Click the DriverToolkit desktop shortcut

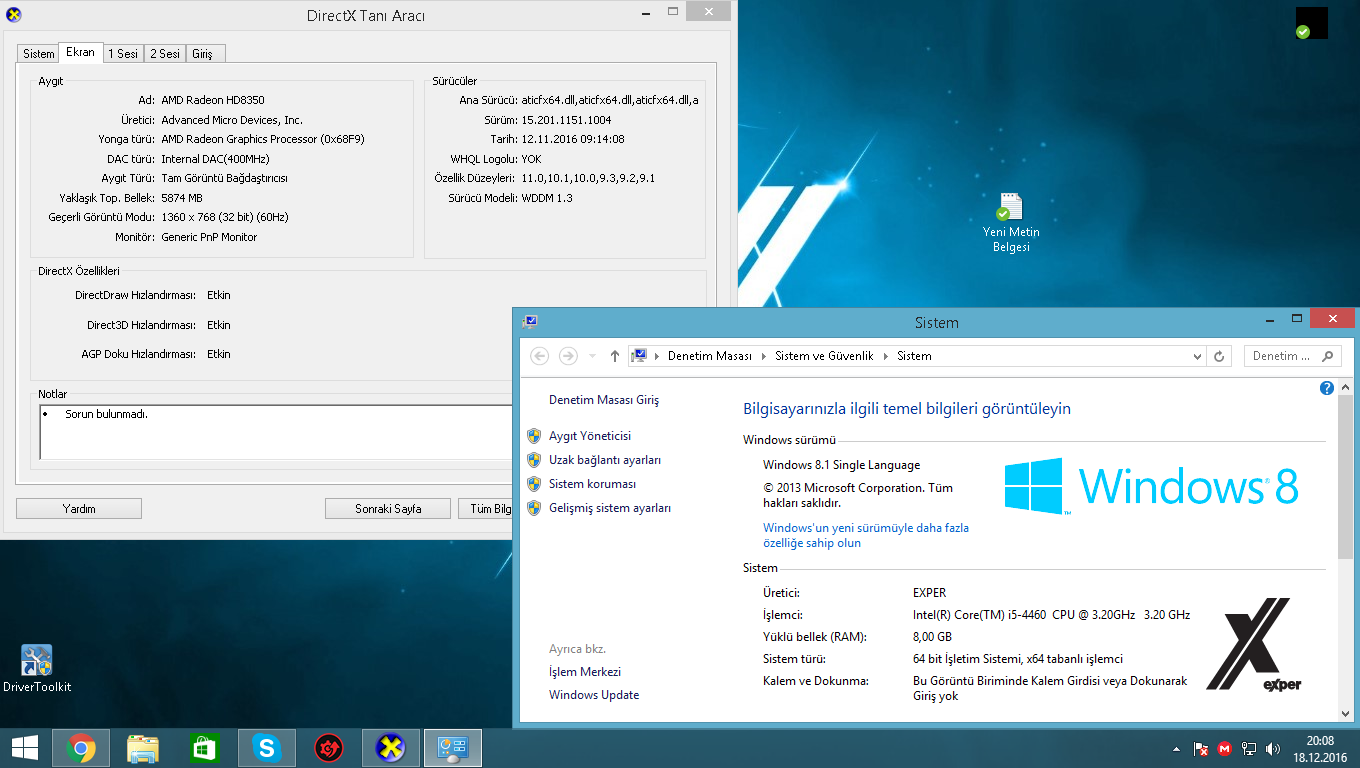click(x=37, y=667)
